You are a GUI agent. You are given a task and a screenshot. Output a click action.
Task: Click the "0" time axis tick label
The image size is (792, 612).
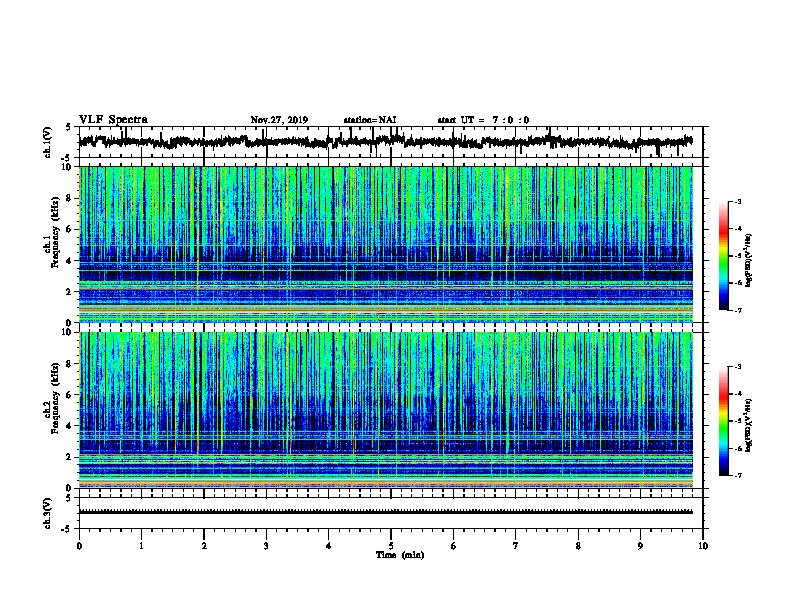tap(79, 546)
